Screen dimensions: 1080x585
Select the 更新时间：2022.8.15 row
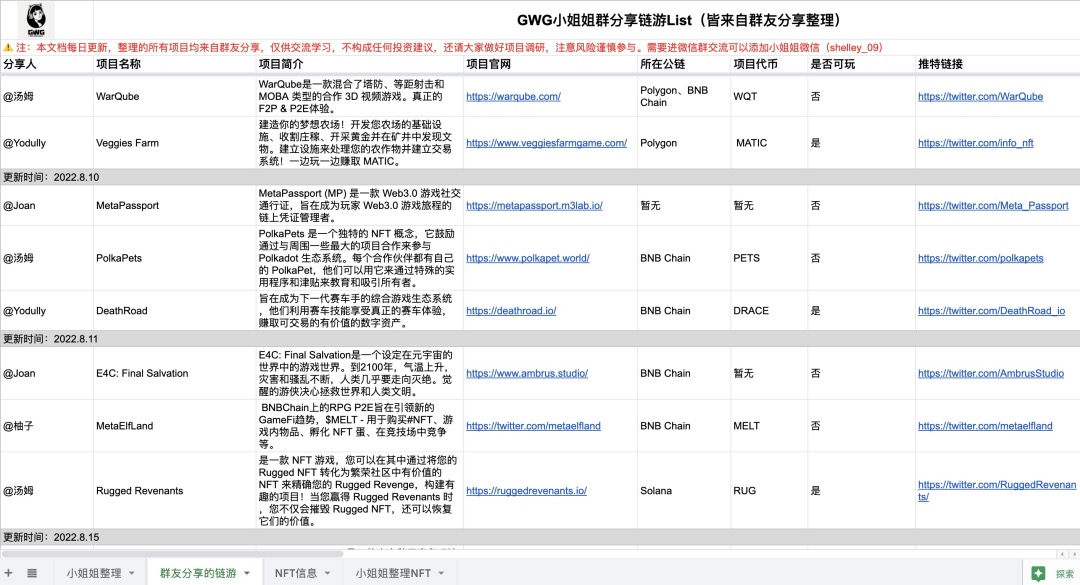tap(540, 537)
